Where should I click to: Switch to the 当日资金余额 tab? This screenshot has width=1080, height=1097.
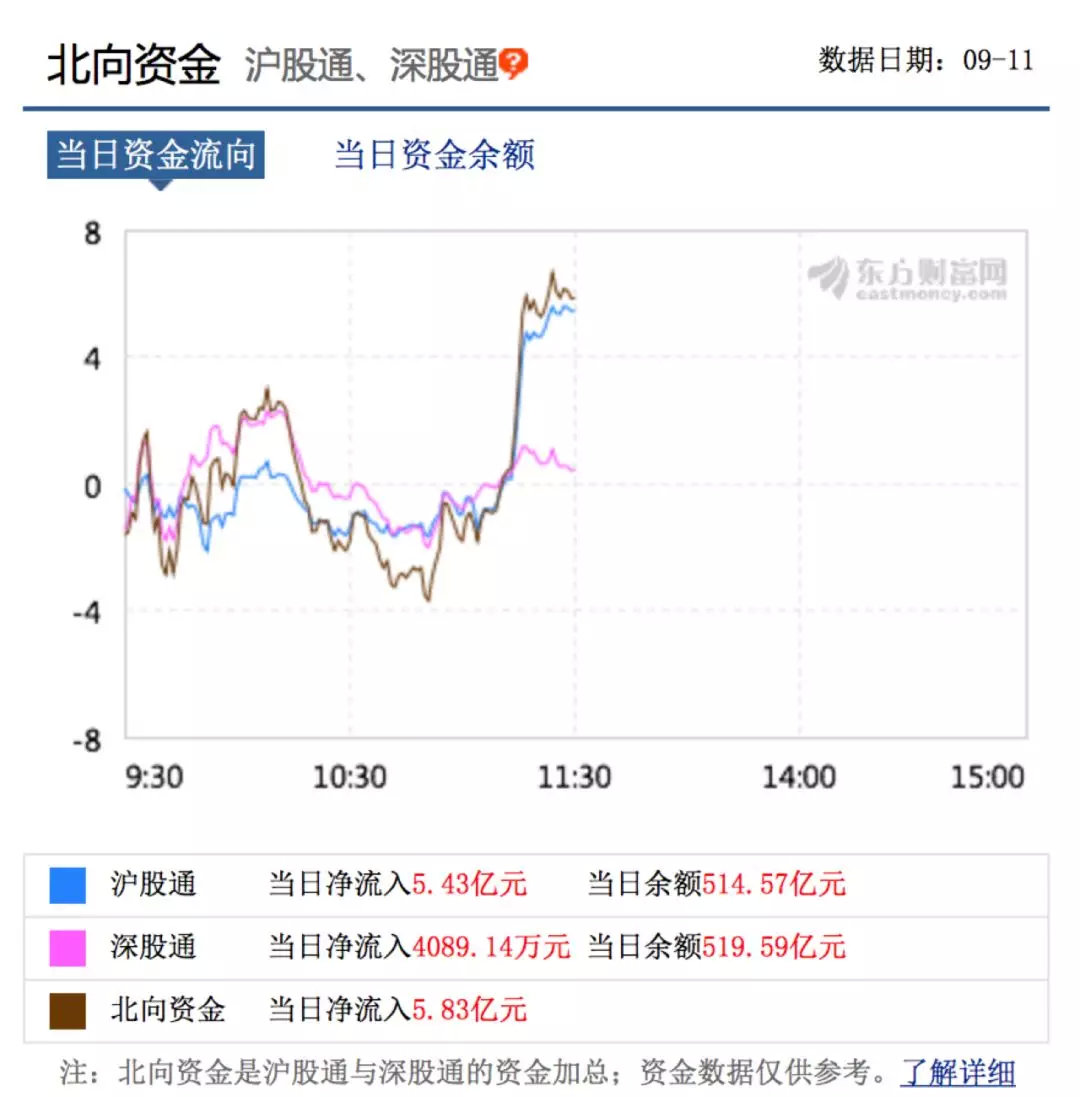(x=434, y=155)
